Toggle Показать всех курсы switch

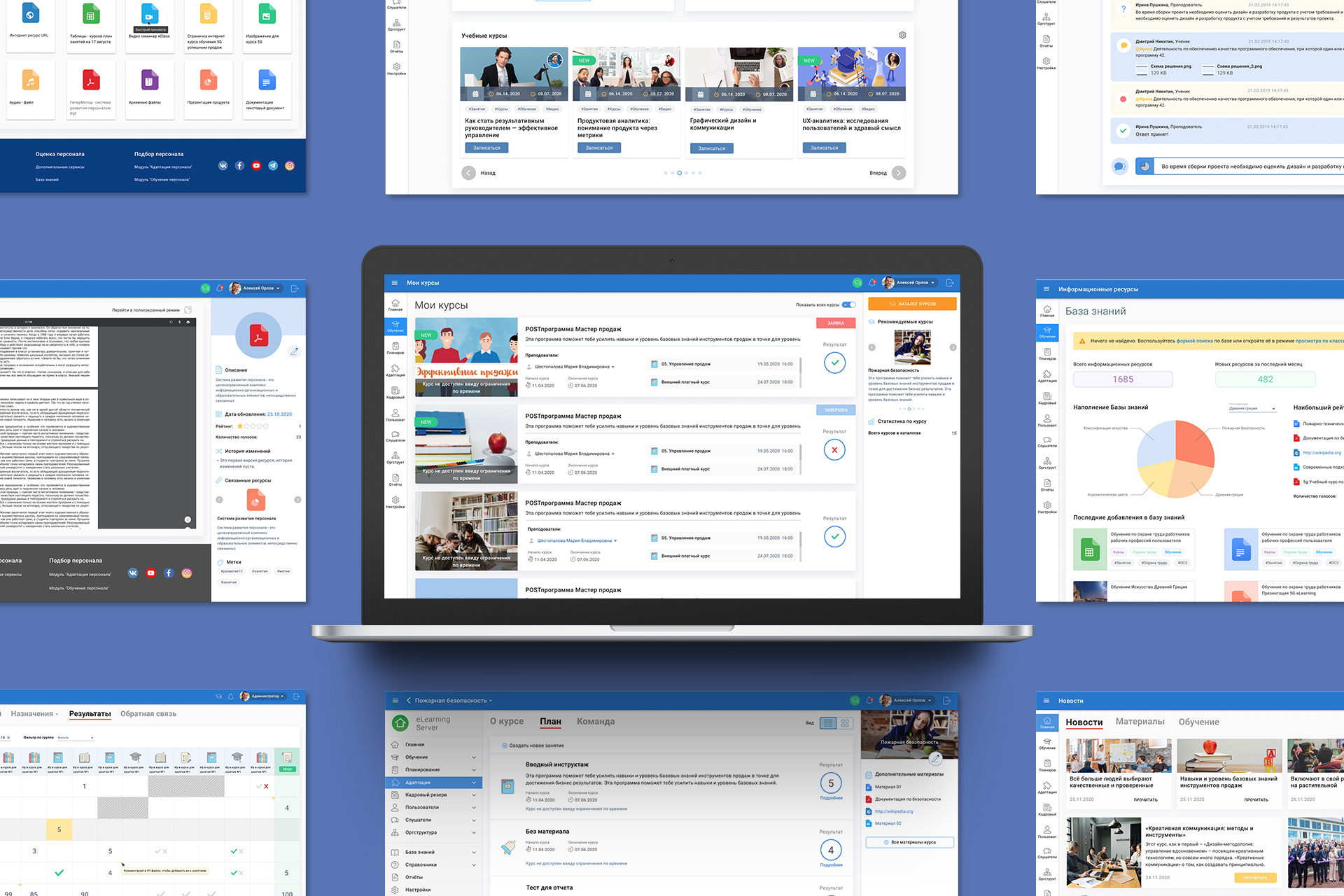click(848, 304)
